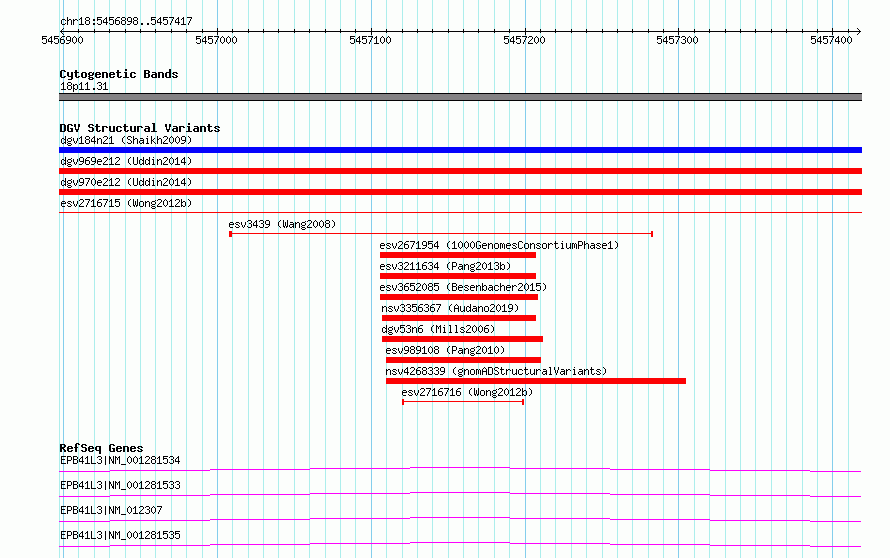Click the esv3211634 red variant bar
Image resolution: width=890 pixels, height=558 pixels.
(457, 276)
